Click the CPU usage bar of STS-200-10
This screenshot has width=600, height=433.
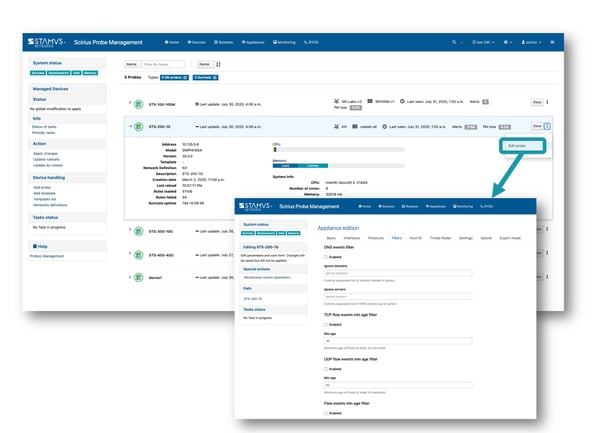pyautogui.click(x=338, y=150)
